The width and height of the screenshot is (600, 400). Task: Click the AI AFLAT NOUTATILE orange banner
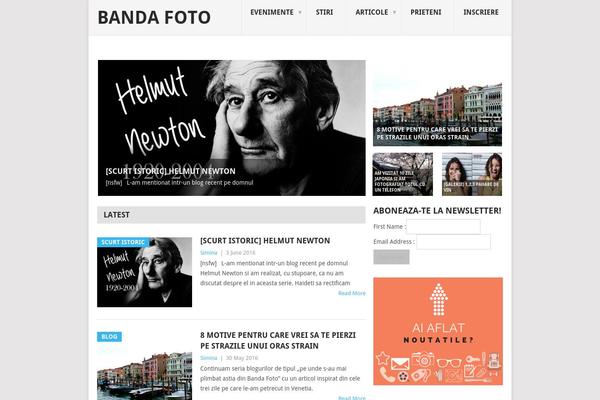tap(438, 331)
